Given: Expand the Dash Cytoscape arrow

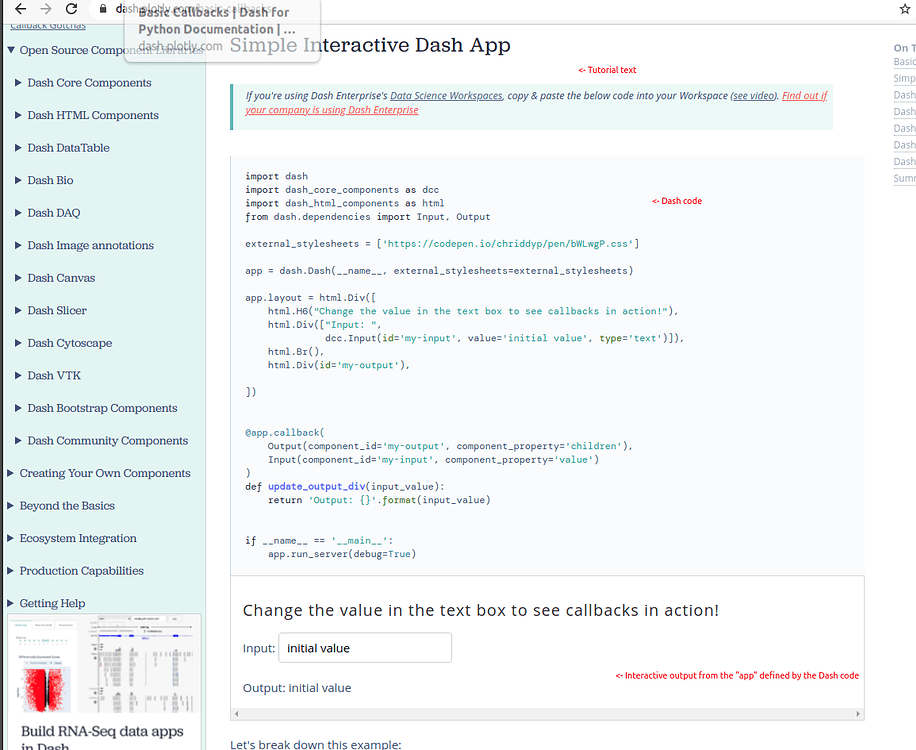Looking at the screenshot, I should (x=18, y=343).
